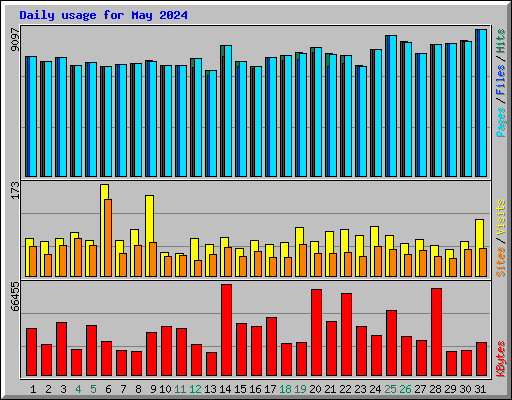Click the 'Sites' legend word
Screen dimensions: 512x400
[501, 262]
